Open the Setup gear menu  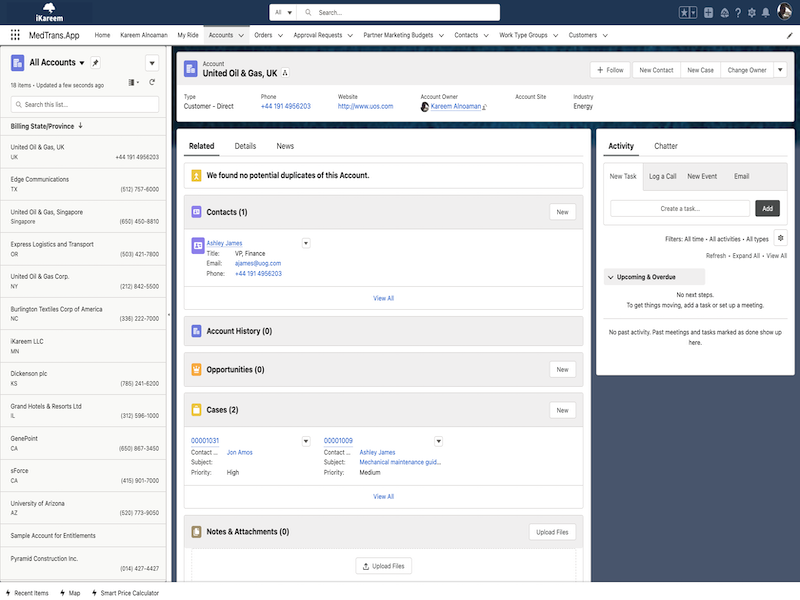(752, 13)
